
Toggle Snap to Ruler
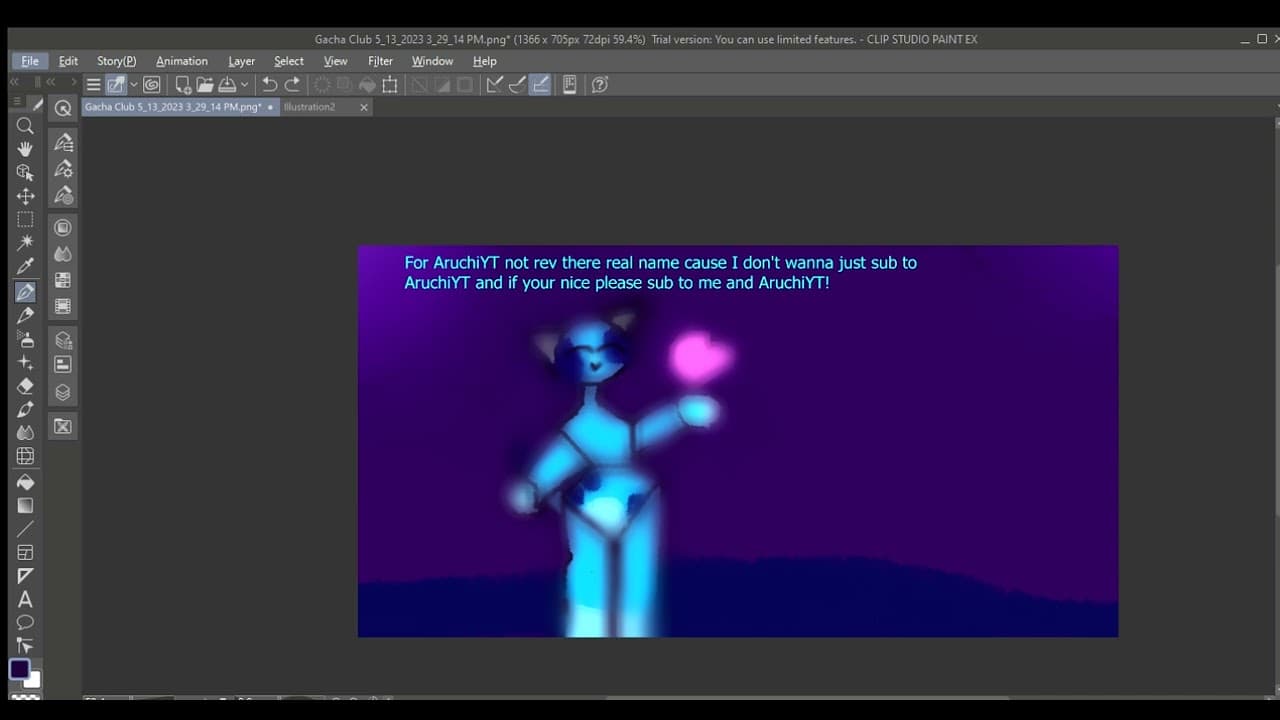pos(494,85)
